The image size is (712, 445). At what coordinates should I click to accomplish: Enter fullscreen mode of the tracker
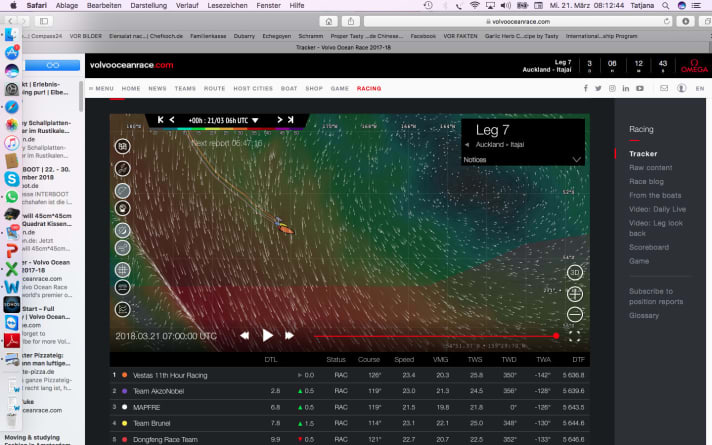click(x=574, y=336)
